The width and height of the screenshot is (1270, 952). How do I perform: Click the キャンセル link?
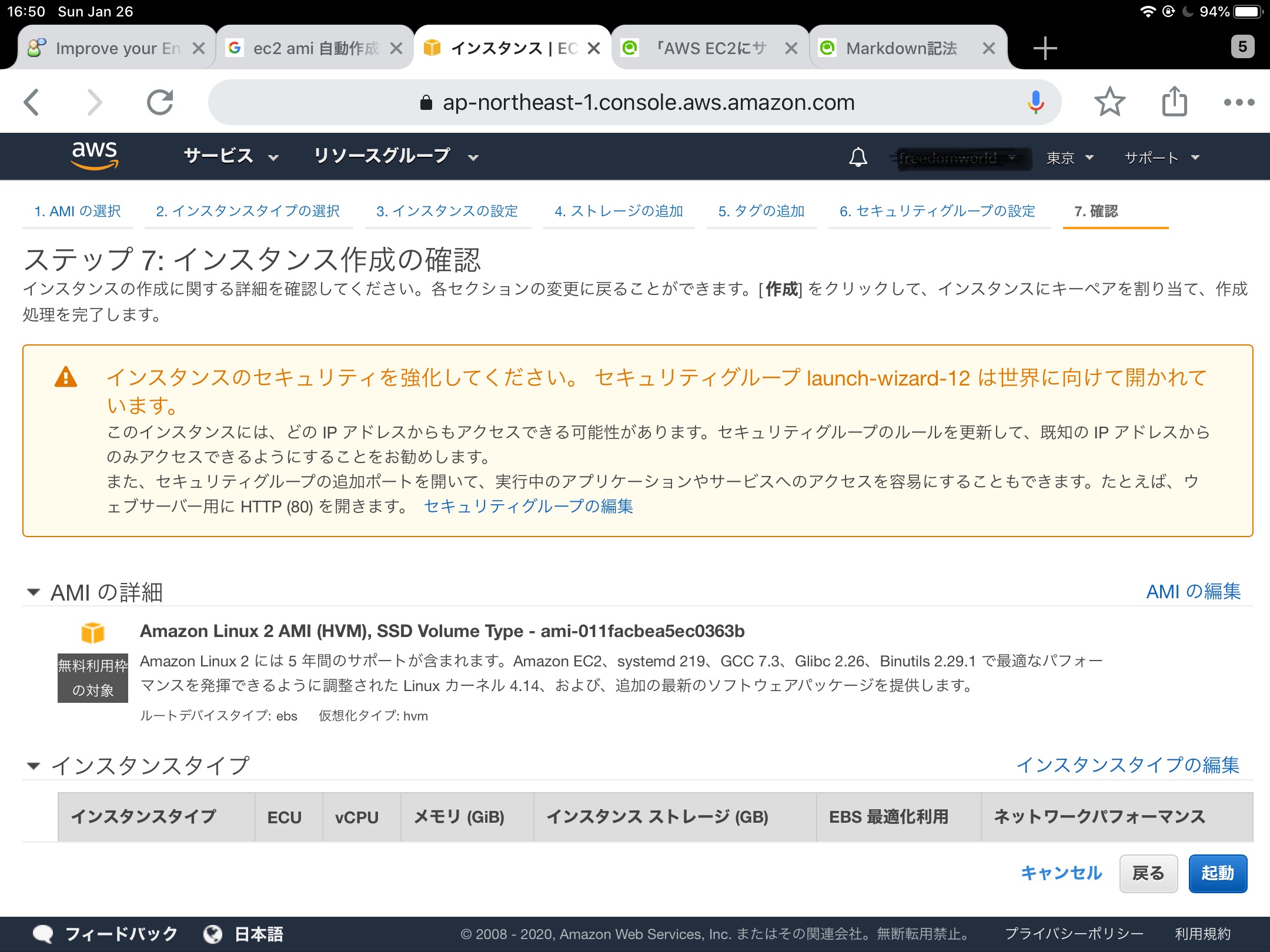point(1061,873)
